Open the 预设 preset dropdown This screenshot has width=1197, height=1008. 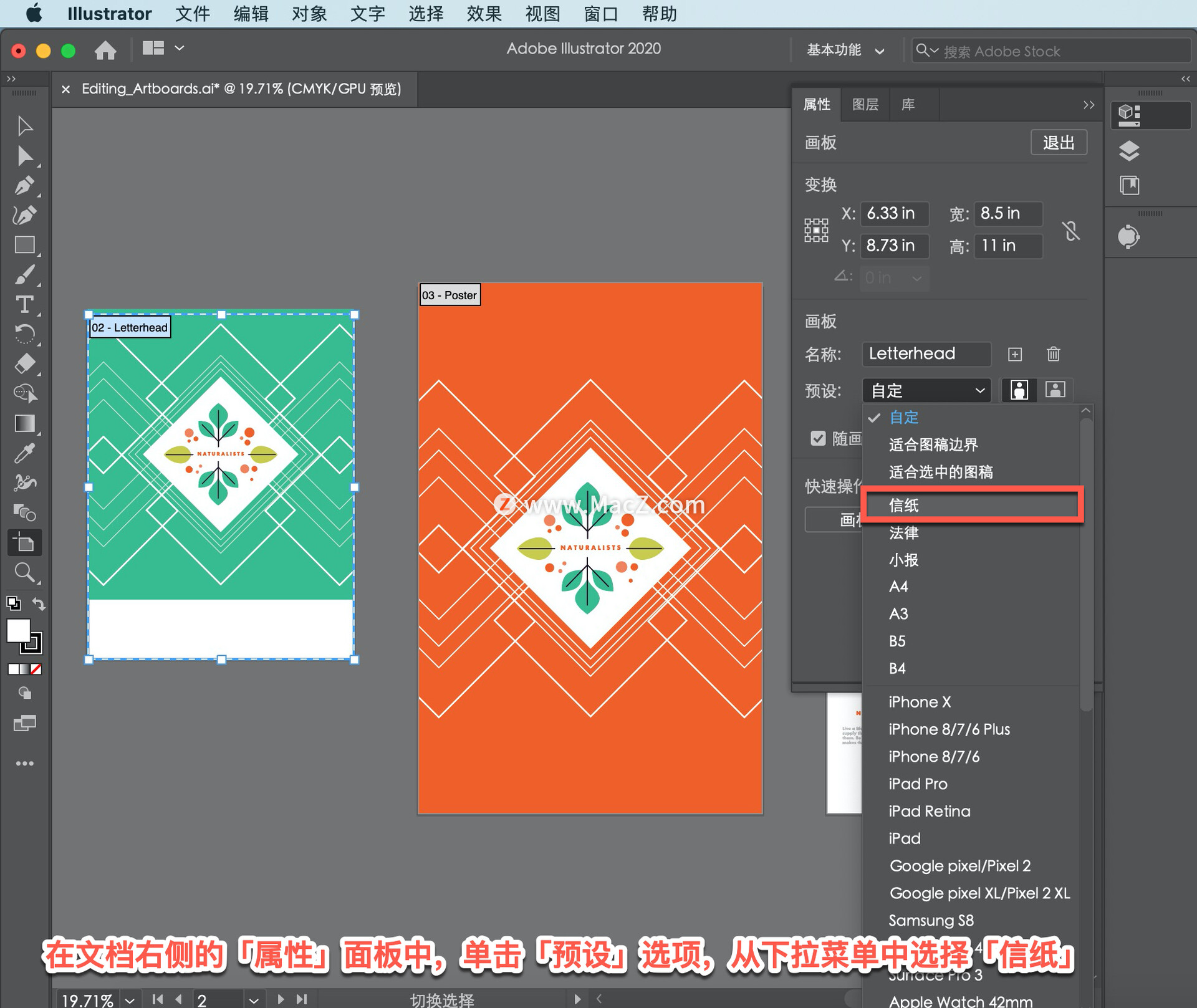926,391
